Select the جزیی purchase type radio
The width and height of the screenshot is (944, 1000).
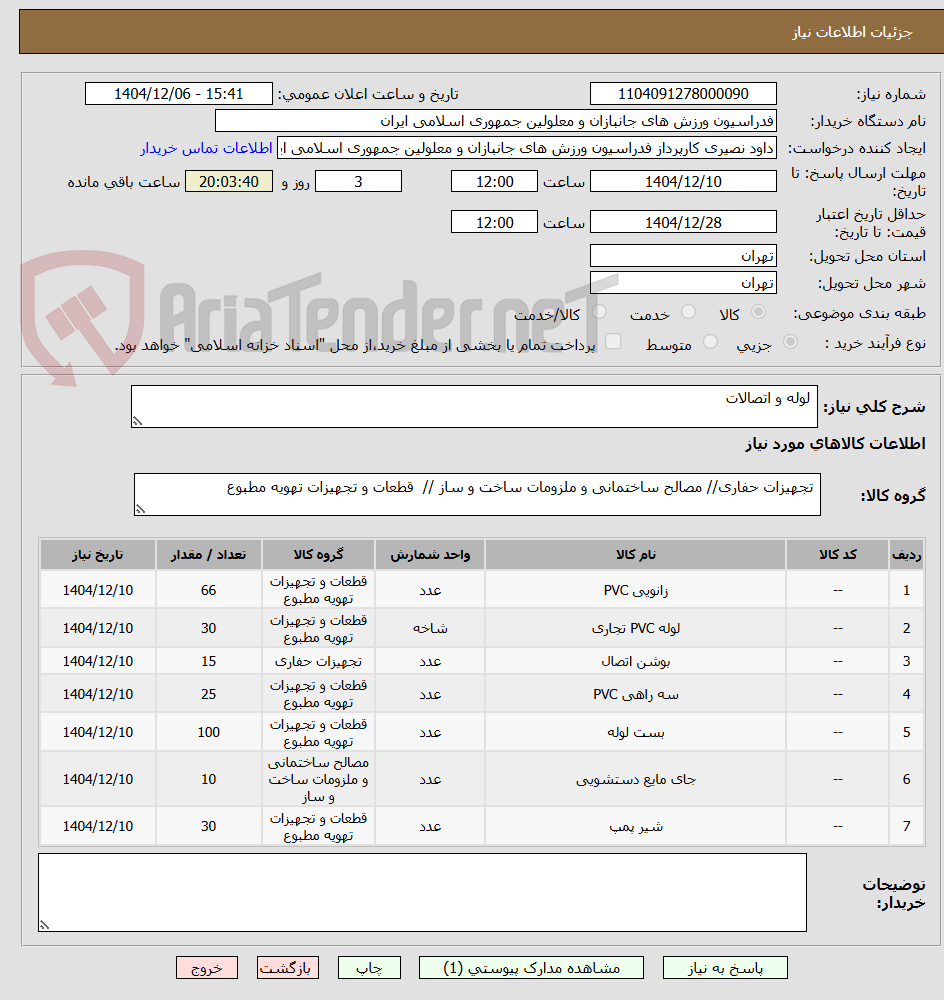(x=790, y=342)
